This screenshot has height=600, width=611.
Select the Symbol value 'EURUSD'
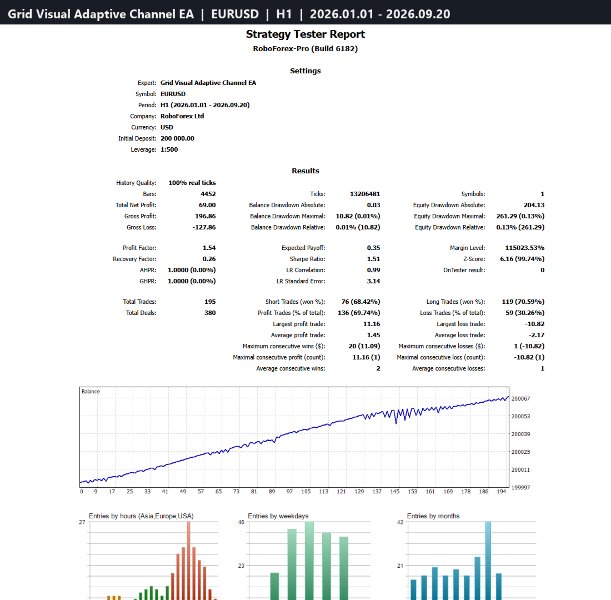click(x=173, y=94)
